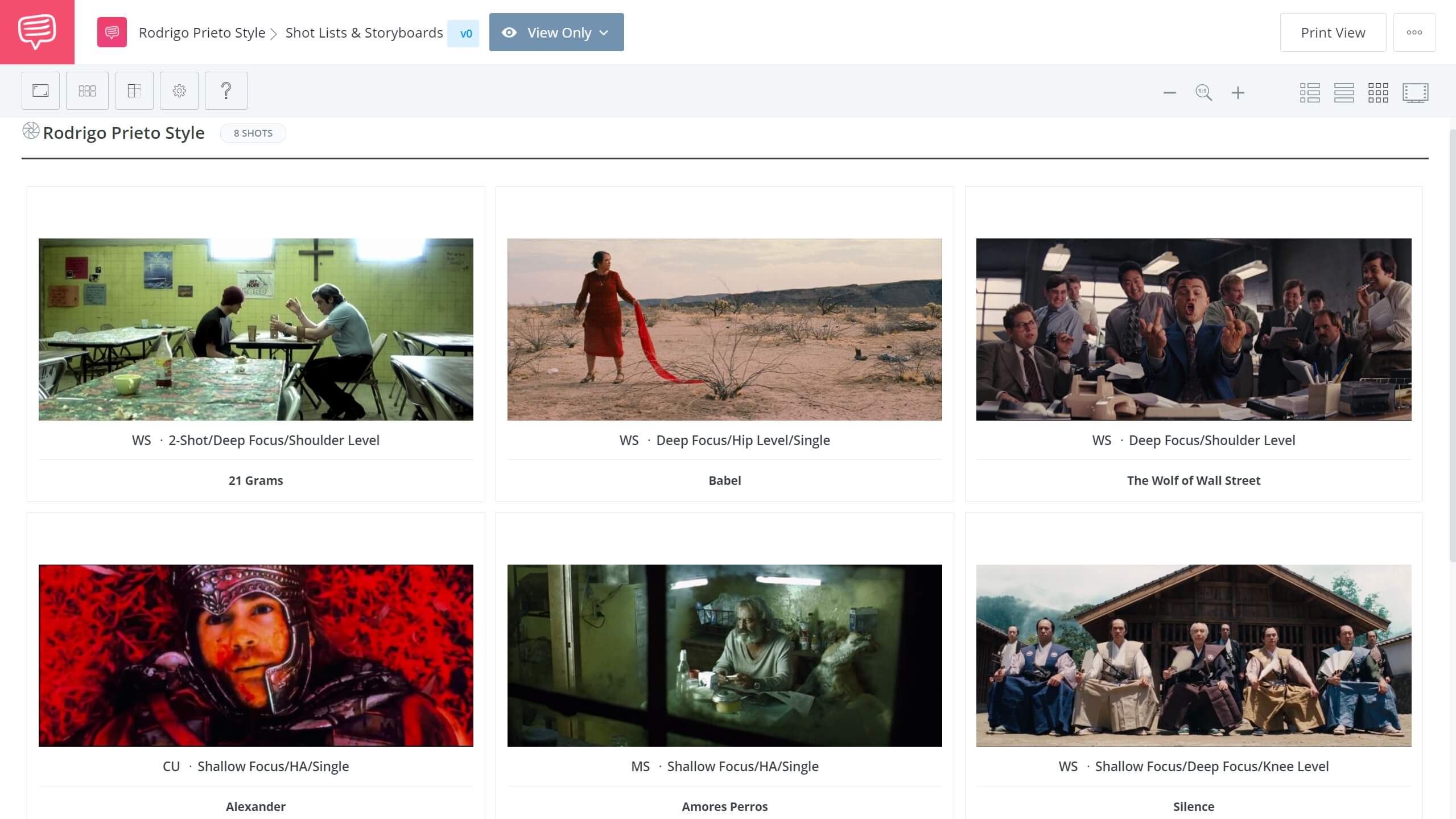The height and width of the screenshot is (819, 1456).
Task: Switch to slideshow screen view icon
Action: click(x=1415, y=93)
